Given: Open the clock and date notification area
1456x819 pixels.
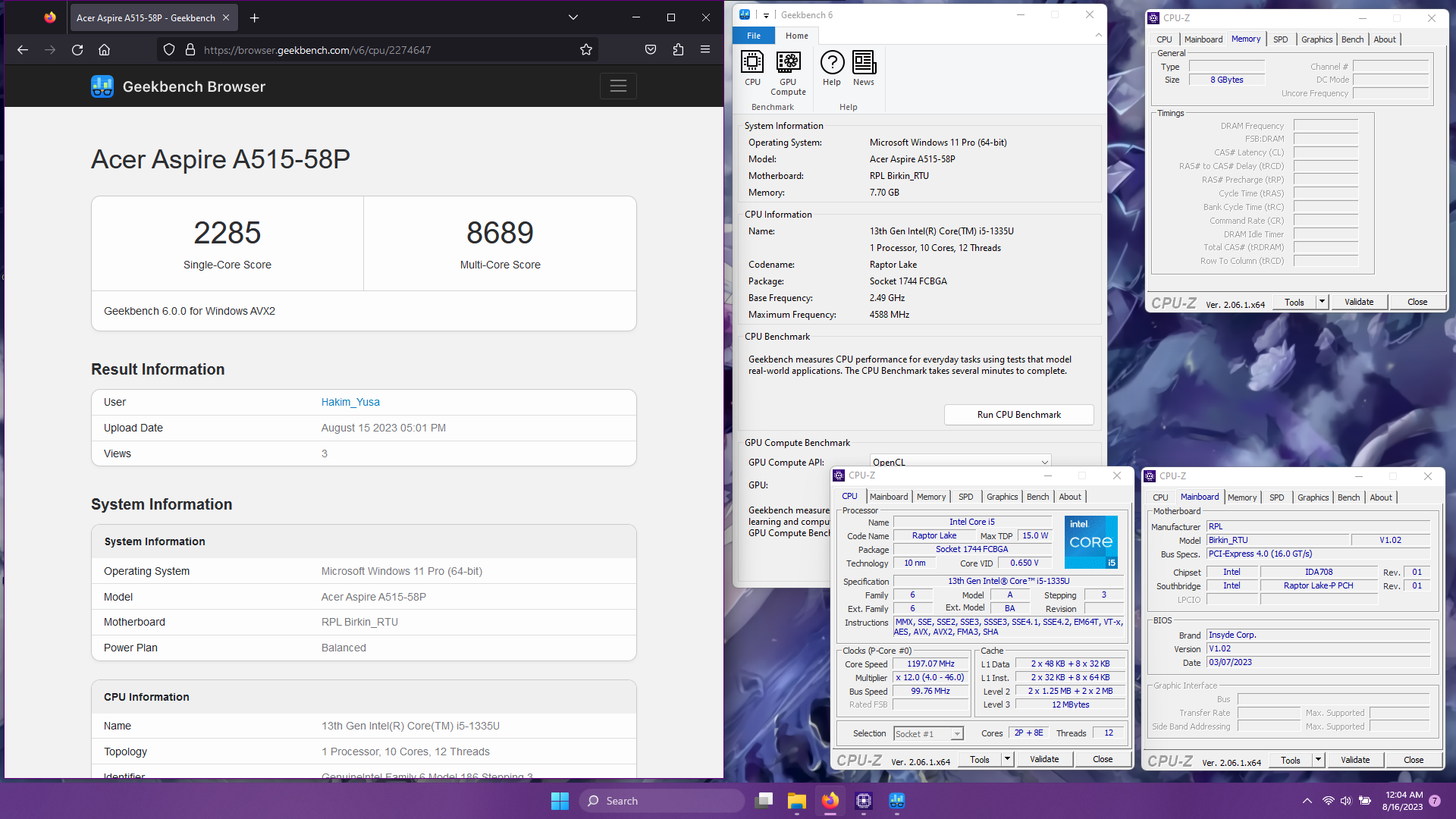Looking at the screenshot, I should point(1404,801).
